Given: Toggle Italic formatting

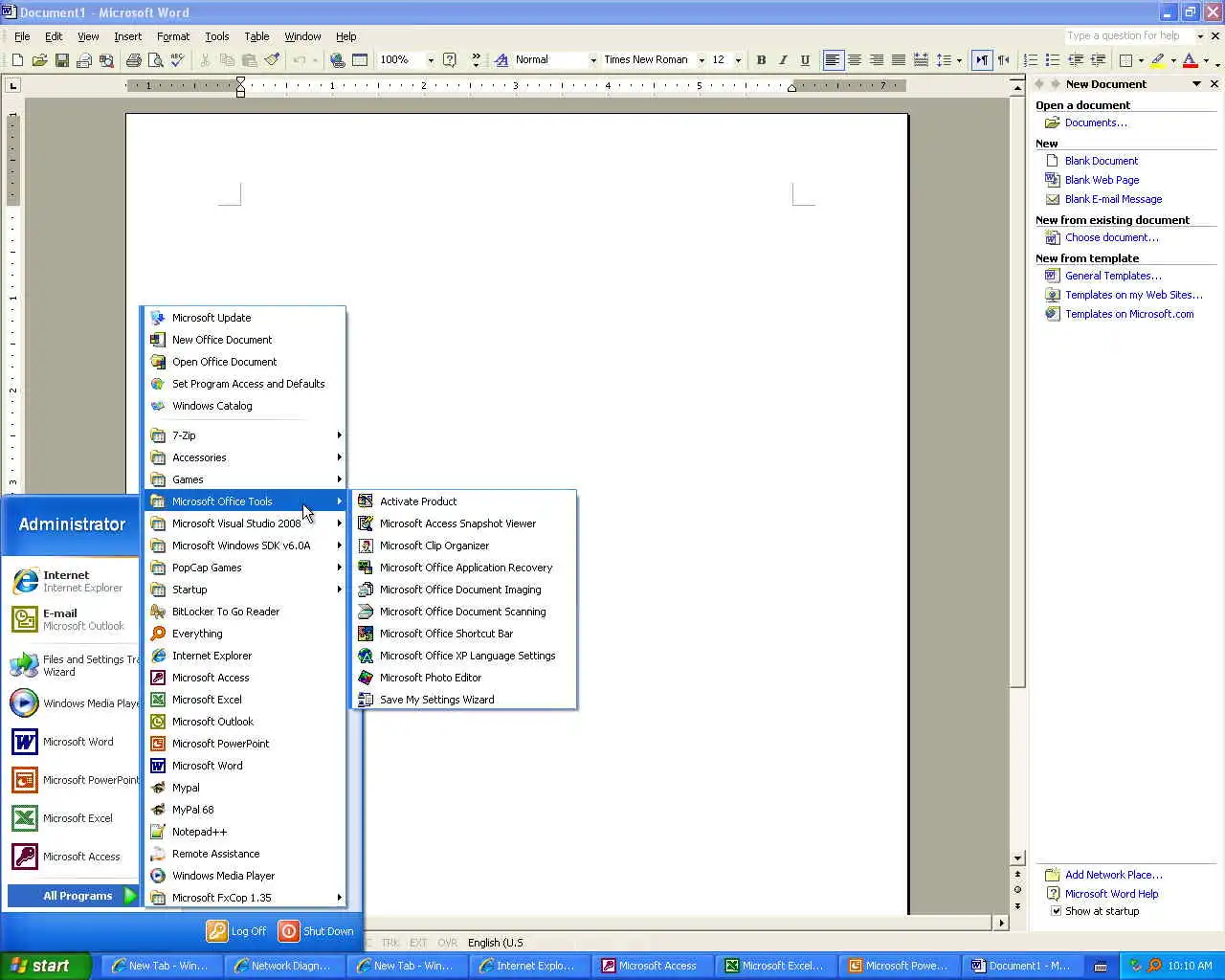Looking at the screenshot, I should 783,60.
